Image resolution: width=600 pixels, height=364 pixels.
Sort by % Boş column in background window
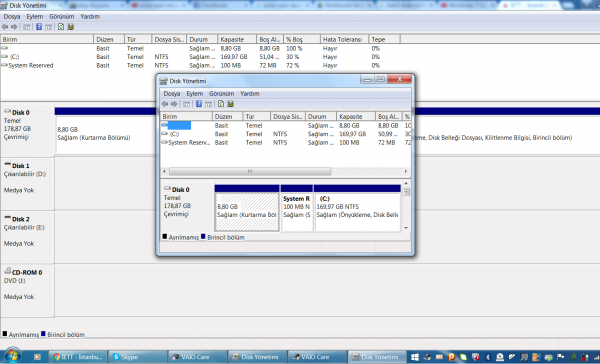tap(302, 39)
